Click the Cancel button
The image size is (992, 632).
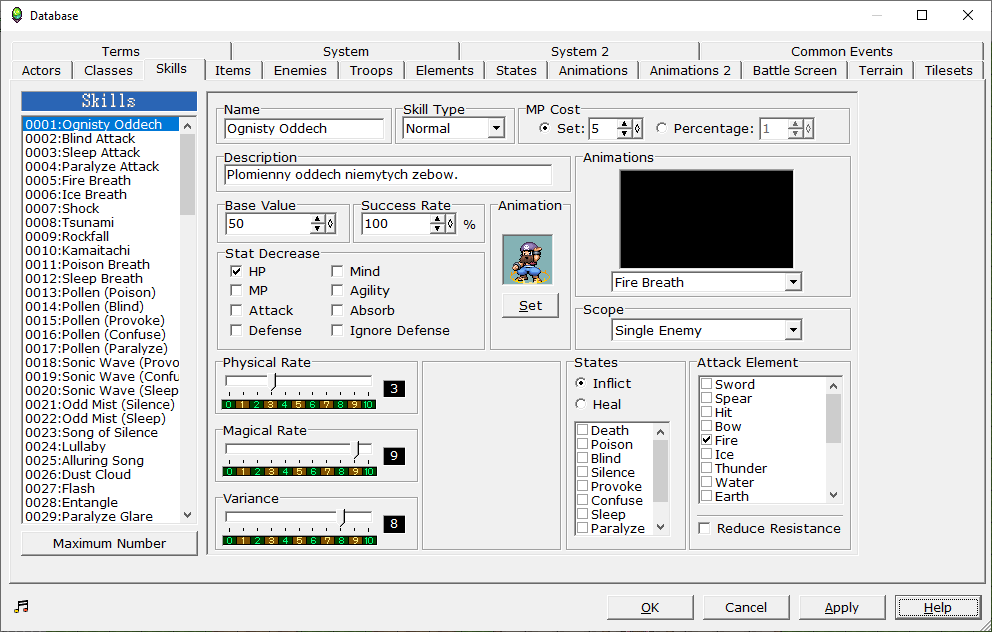(x=746, y=607)
